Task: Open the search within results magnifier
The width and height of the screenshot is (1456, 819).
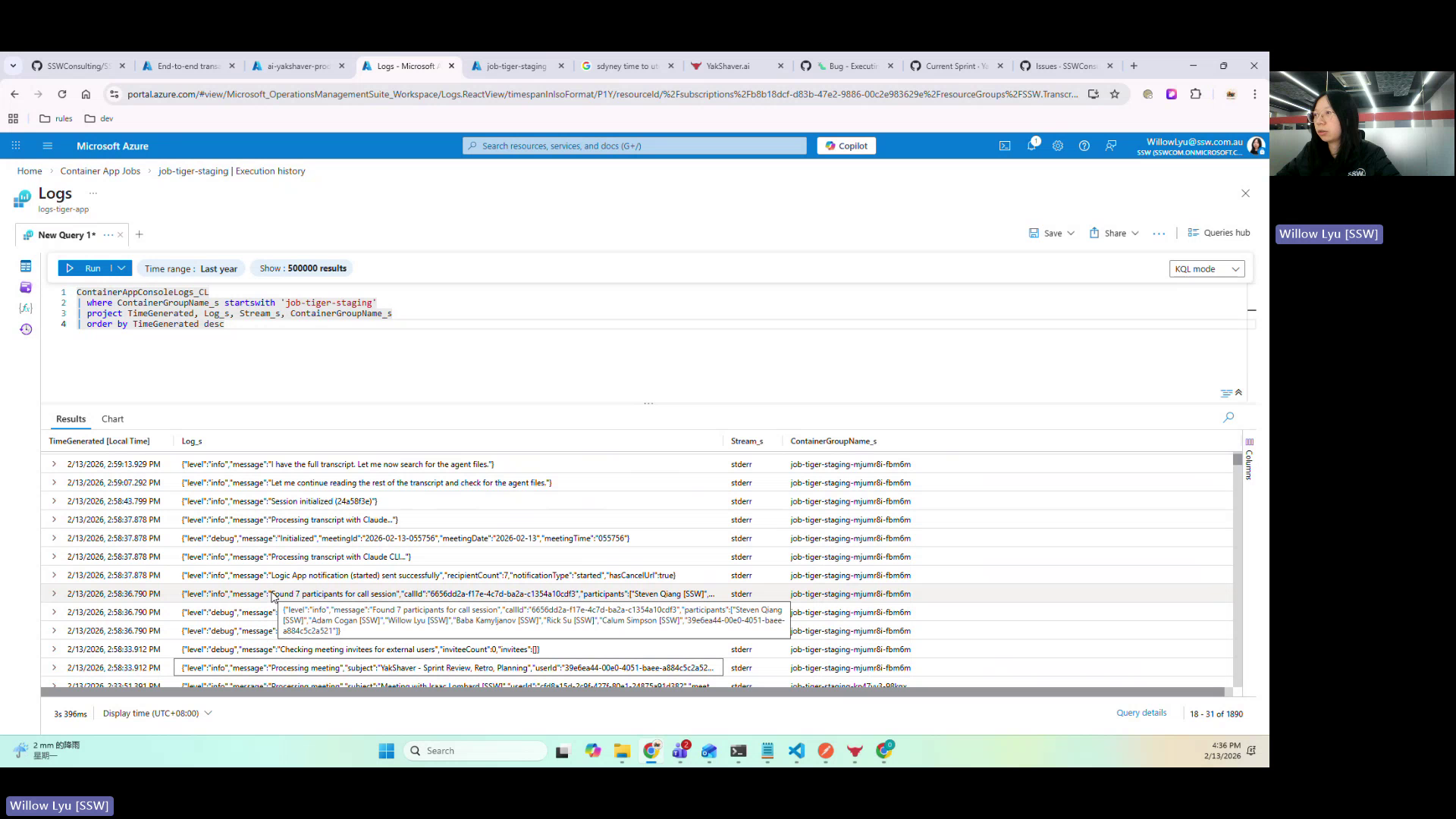Action: tap(1228, 417)
